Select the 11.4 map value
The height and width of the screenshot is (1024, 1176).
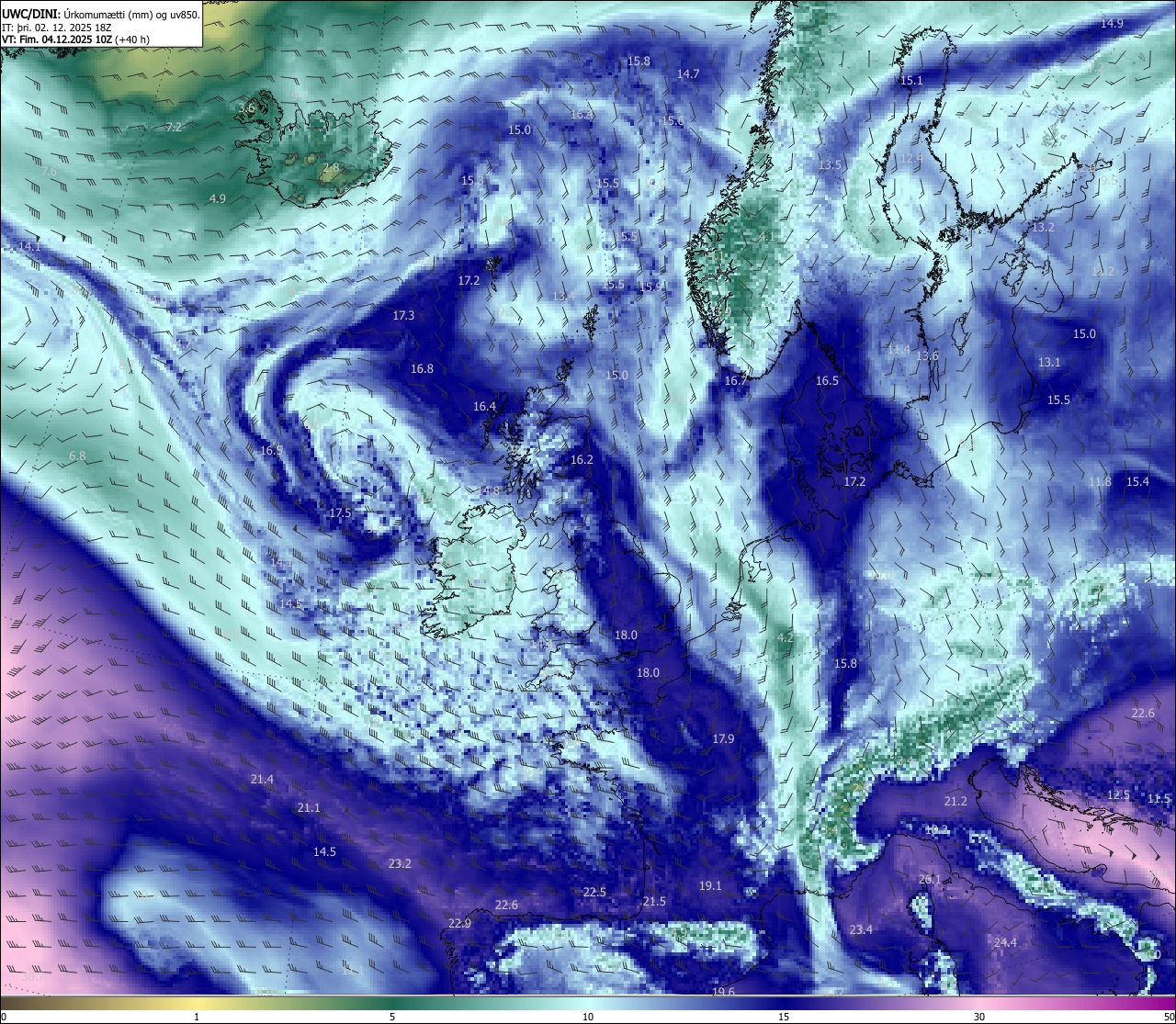[x=899, y=349]
